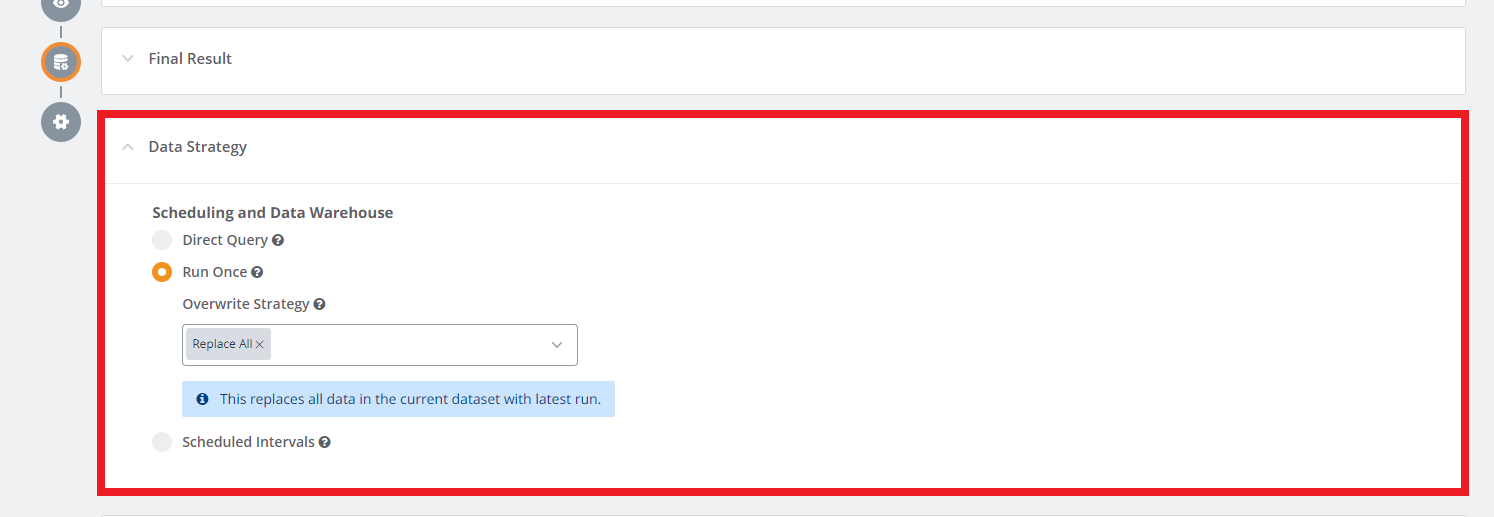Click the Scheduled Intervals help icon
Screen dimensions: 1494x517
pyautogui.click(x=325, y=442)
